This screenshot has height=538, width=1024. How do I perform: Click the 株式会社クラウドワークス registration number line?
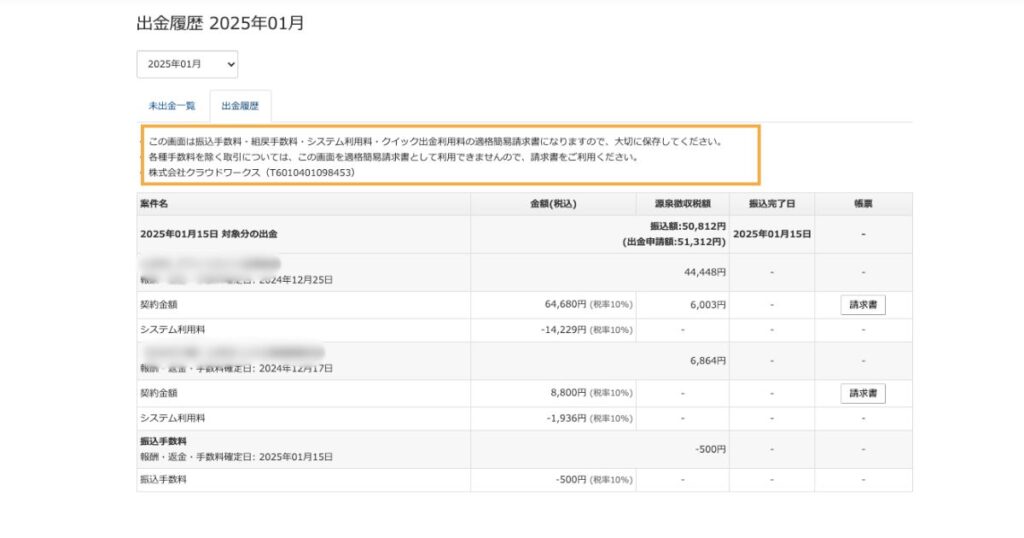pos(251,172)
